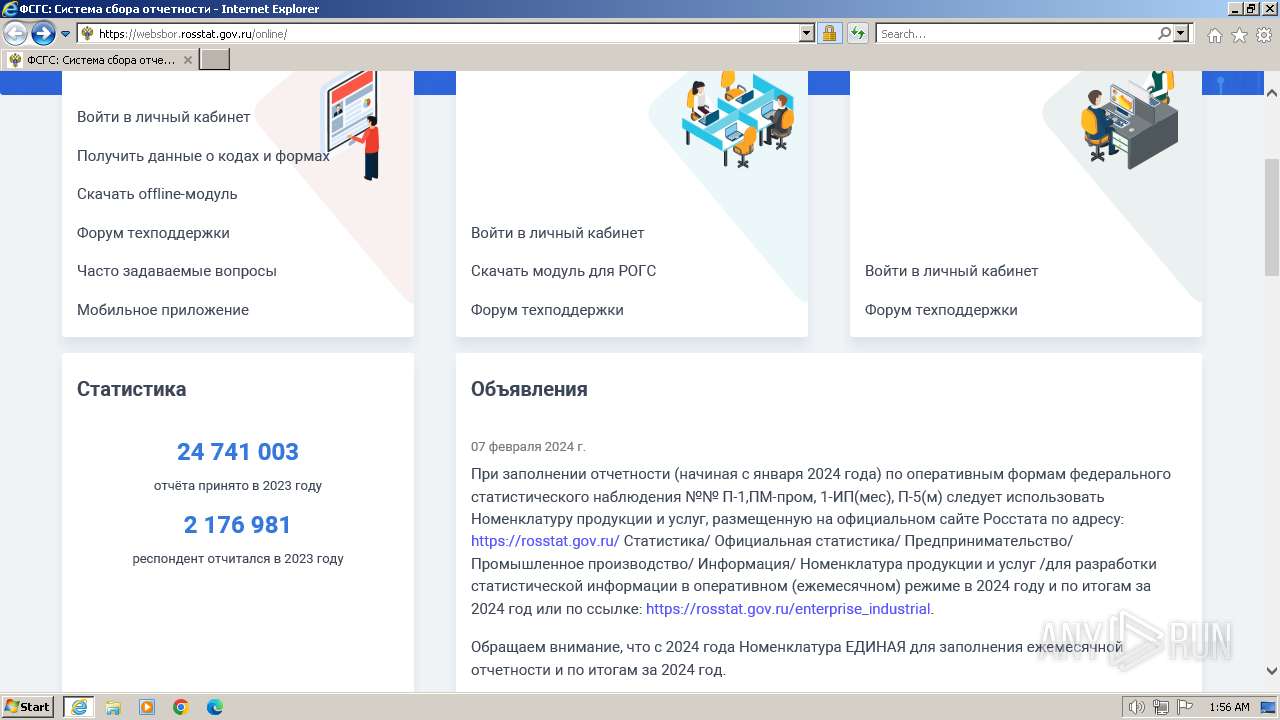Open Войти в личный кабинет in first card
This screenshot has height=720, width=1280.
point(164,117)
